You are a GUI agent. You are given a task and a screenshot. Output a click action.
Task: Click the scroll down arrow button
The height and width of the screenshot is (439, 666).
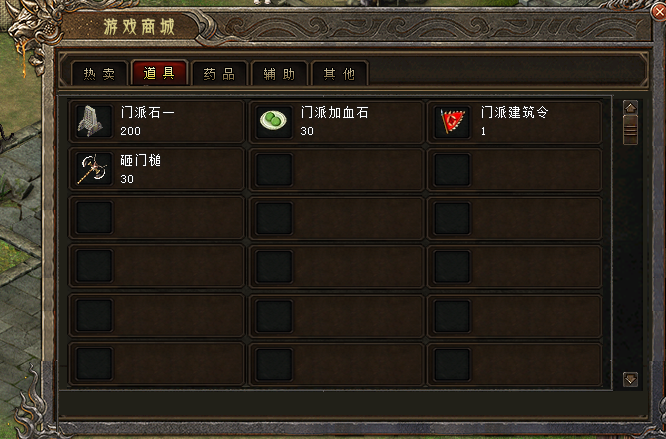coord(630,379)
